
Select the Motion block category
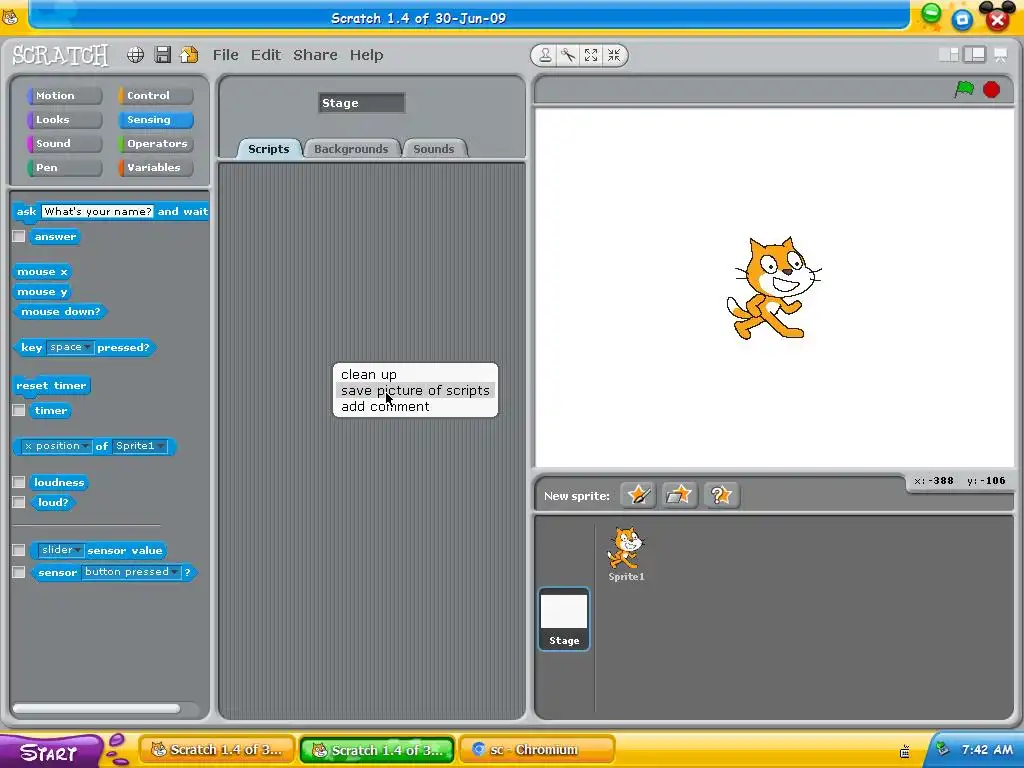pyautogui.click(x=65, y=95)
